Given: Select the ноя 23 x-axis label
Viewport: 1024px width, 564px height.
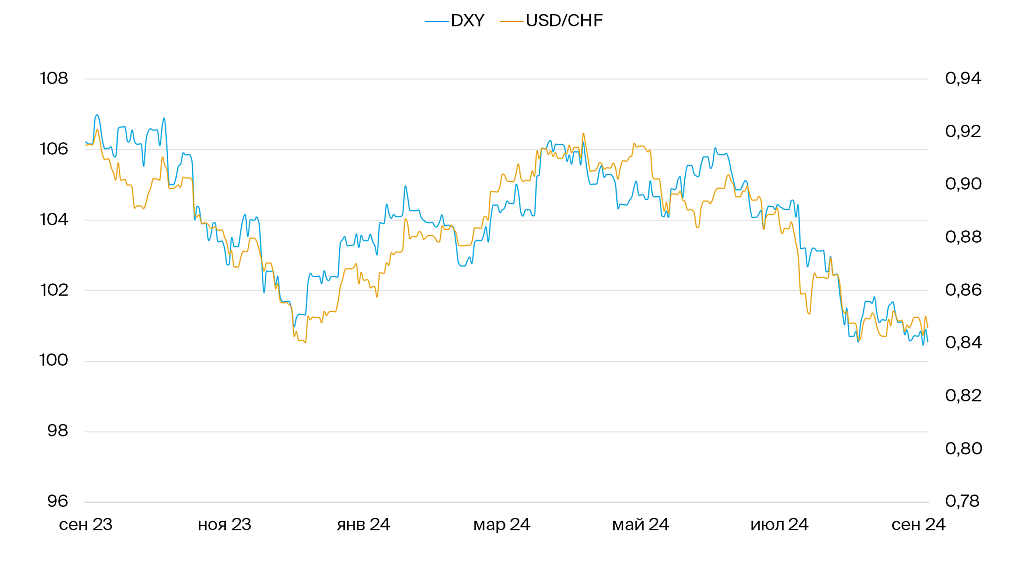Looking at the screenshot, I should point(224,524).
